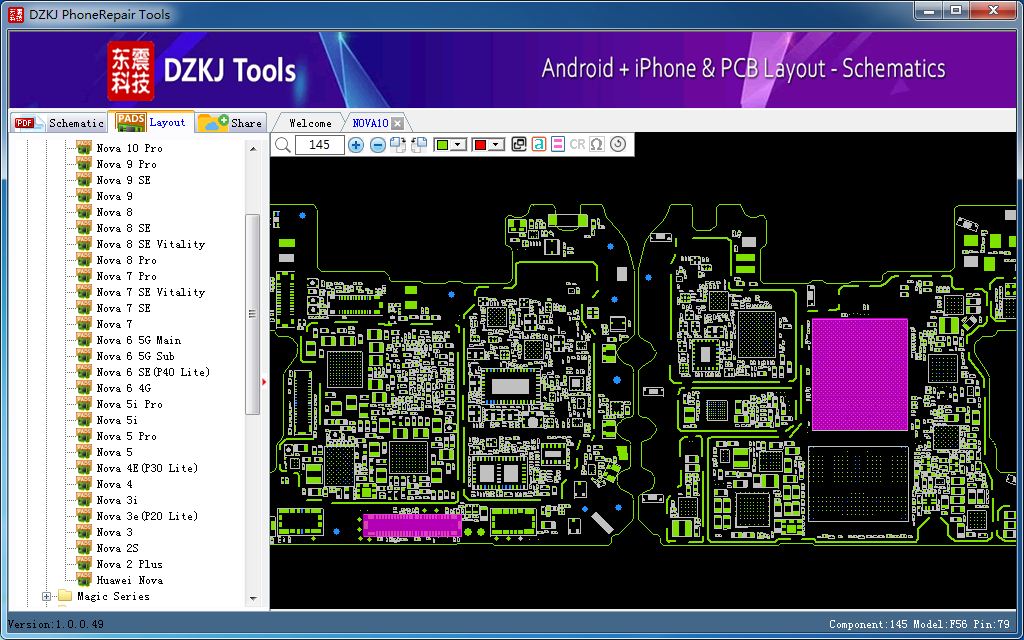1024x640 pixels.
Task: Open Nova 5 Pro layout
Action: (x=126, y=436)
